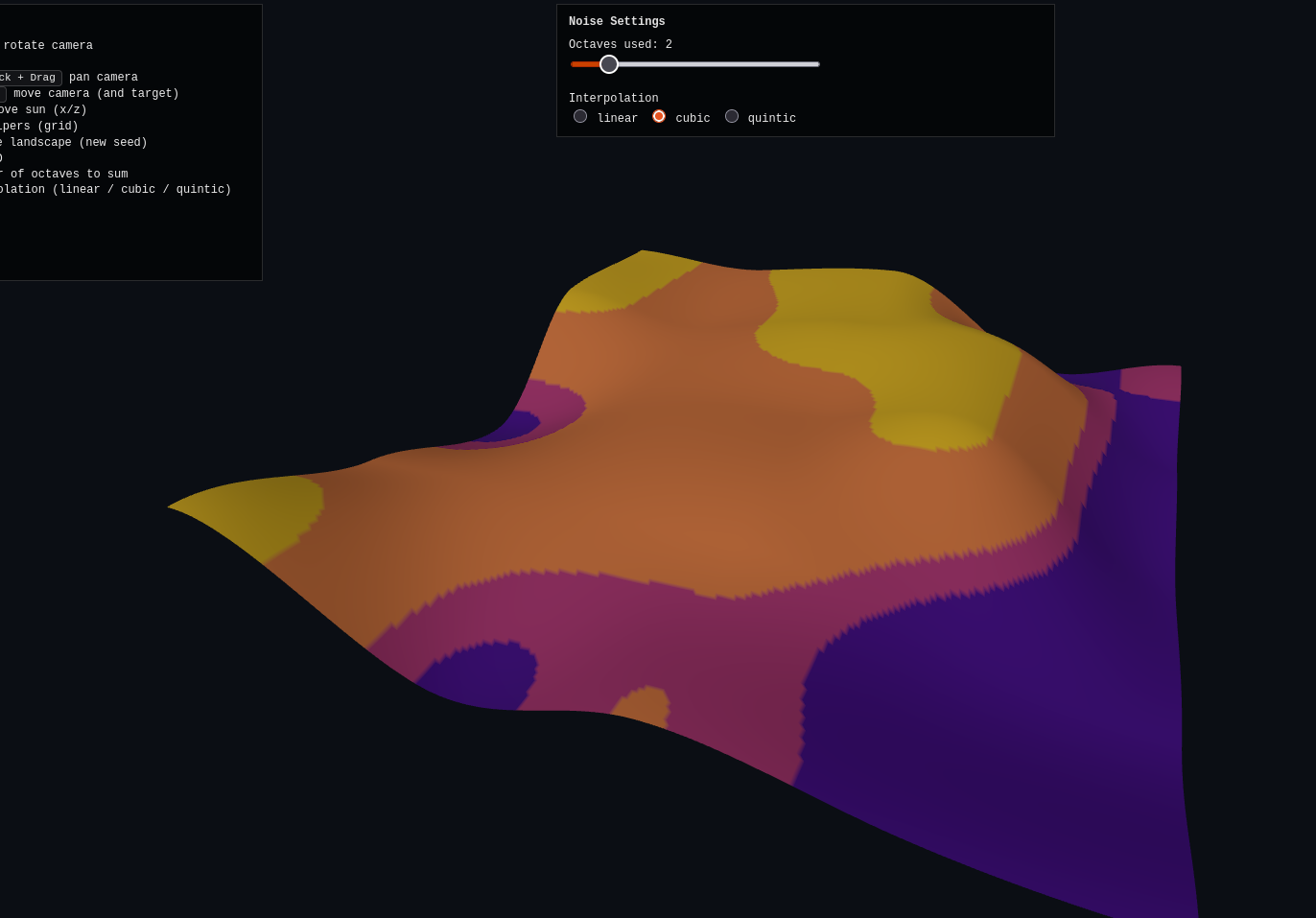Screen dimensions: 1316x918
Task: Click the orange filled part of octaves slider
Action: tap(584, 64)
